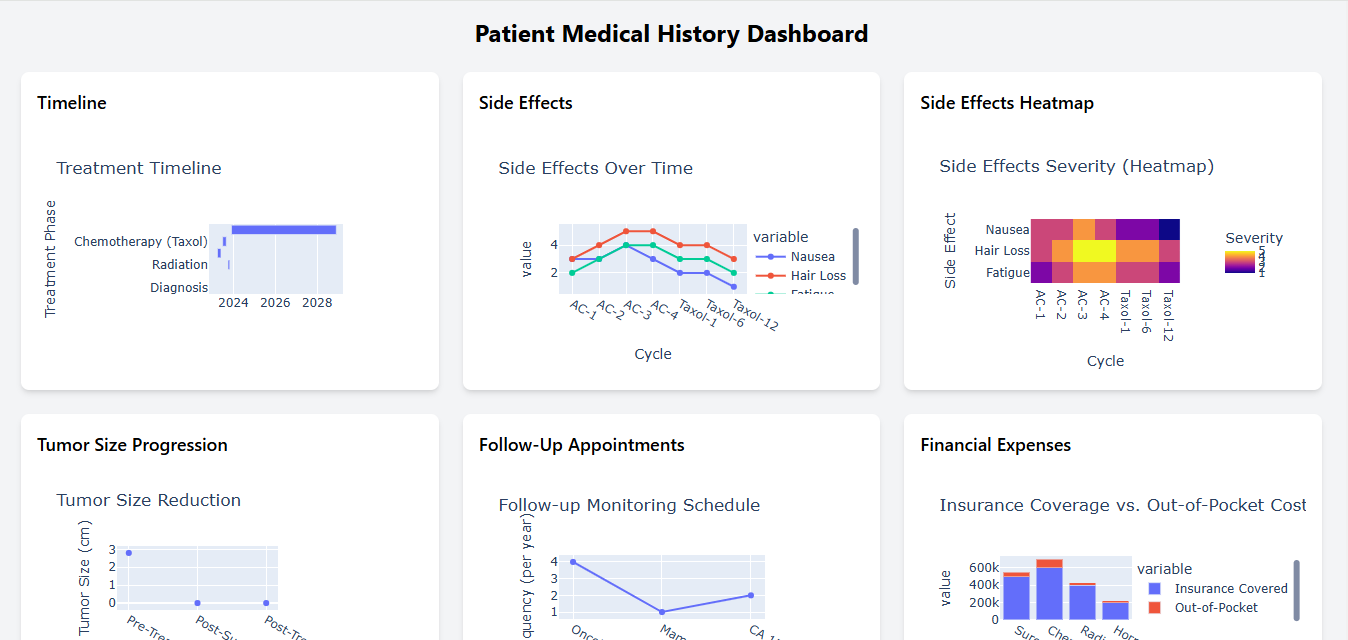The width and height of the screenshot is (1348, 640).
Task: Click the Nausea marker at Taxol-12
Action: pos(733,287)
